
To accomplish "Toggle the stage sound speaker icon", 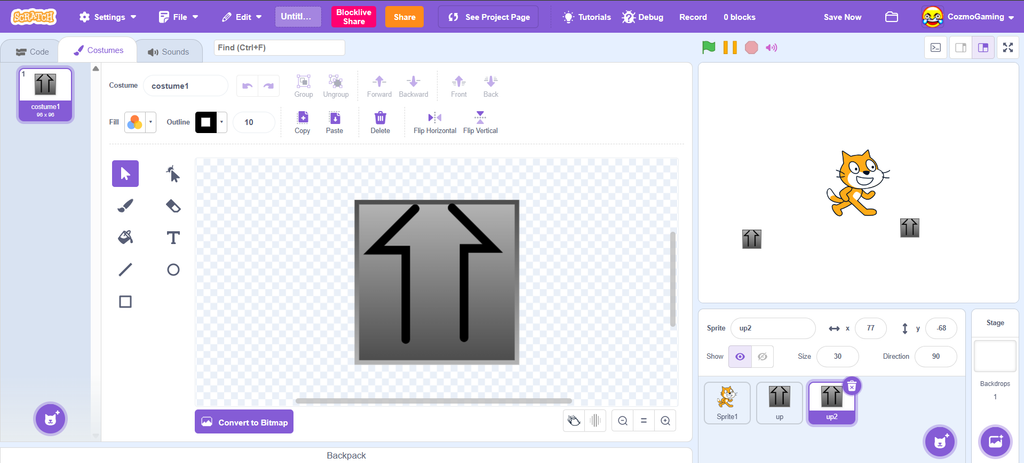I will 772,47.
